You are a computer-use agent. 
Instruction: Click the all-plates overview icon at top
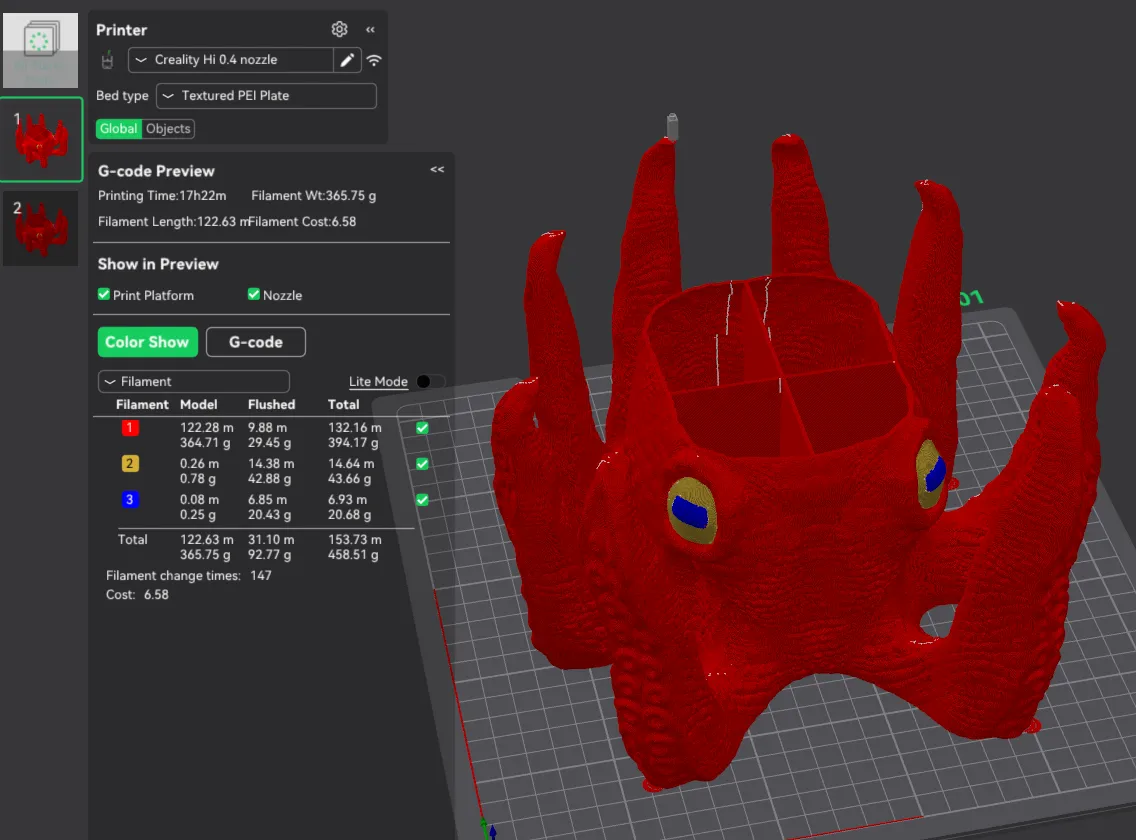(41, 49)
